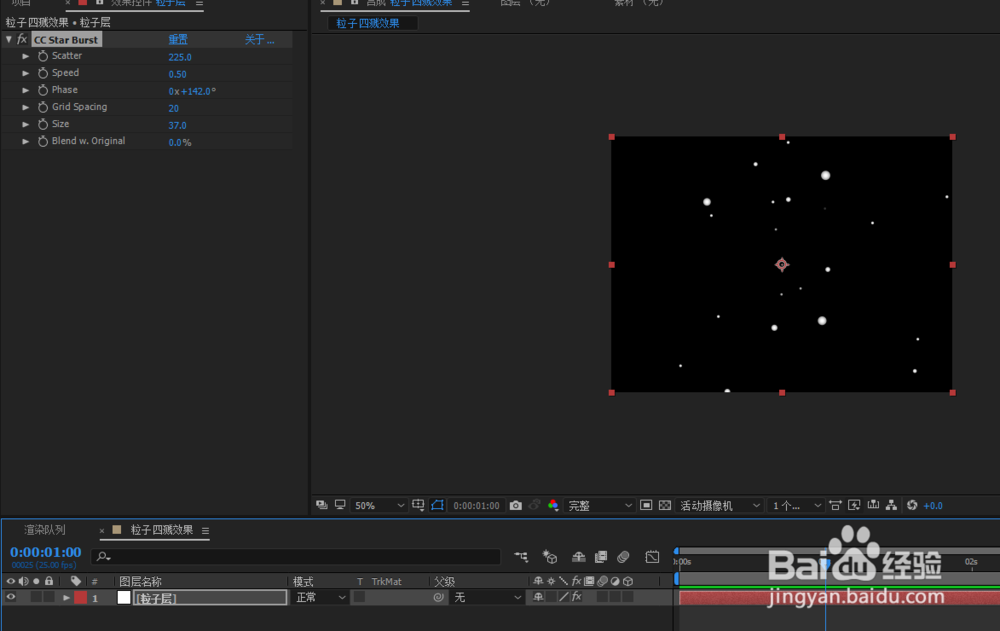This screenshot has height=631, width=1000.
Task: Enable the Scatter stopwatch keyframing
Action: click(x=43, y=56)
